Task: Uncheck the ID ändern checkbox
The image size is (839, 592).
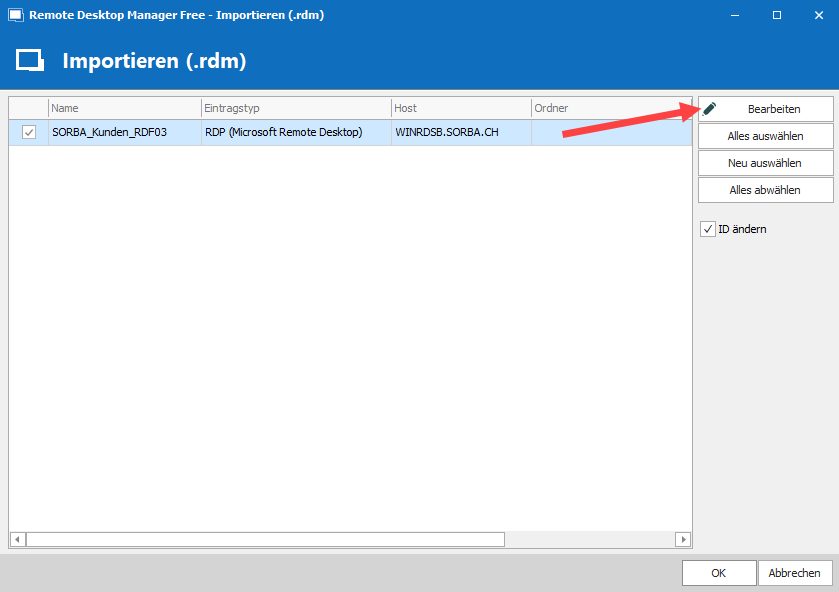Action: (708, 229)
